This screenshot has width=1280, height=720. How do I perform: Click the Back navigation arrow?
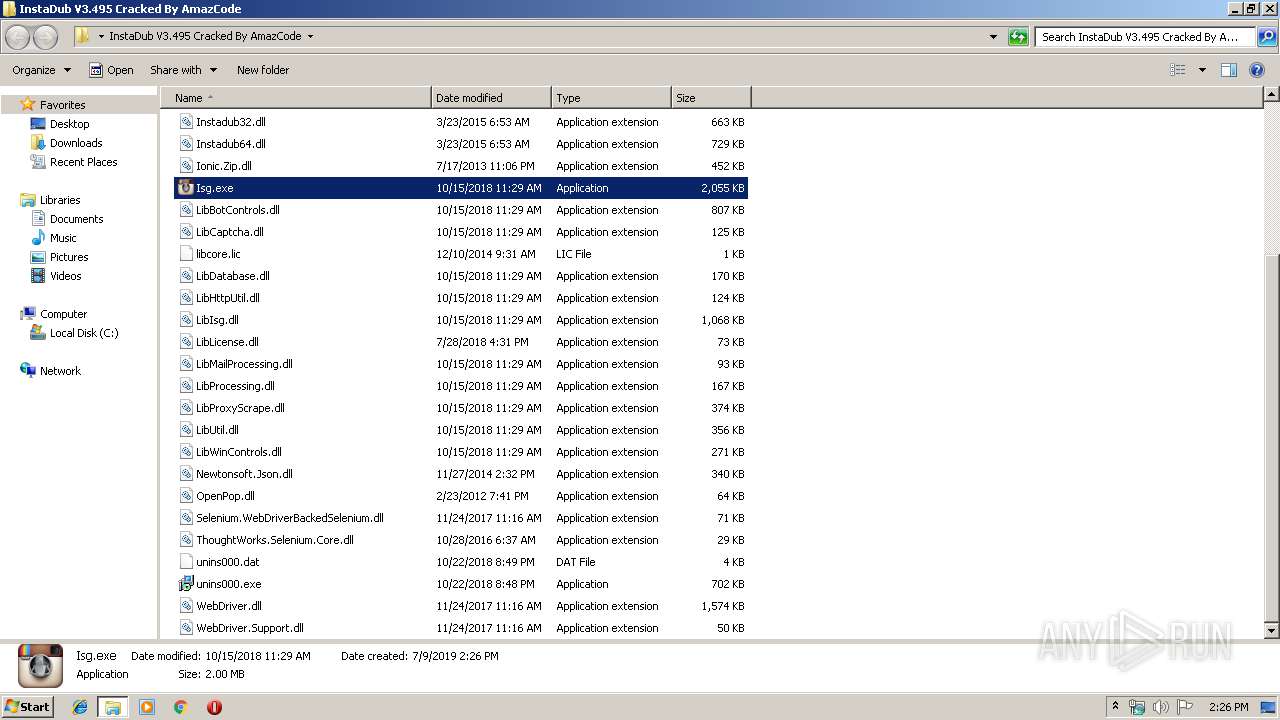(18, 37)
